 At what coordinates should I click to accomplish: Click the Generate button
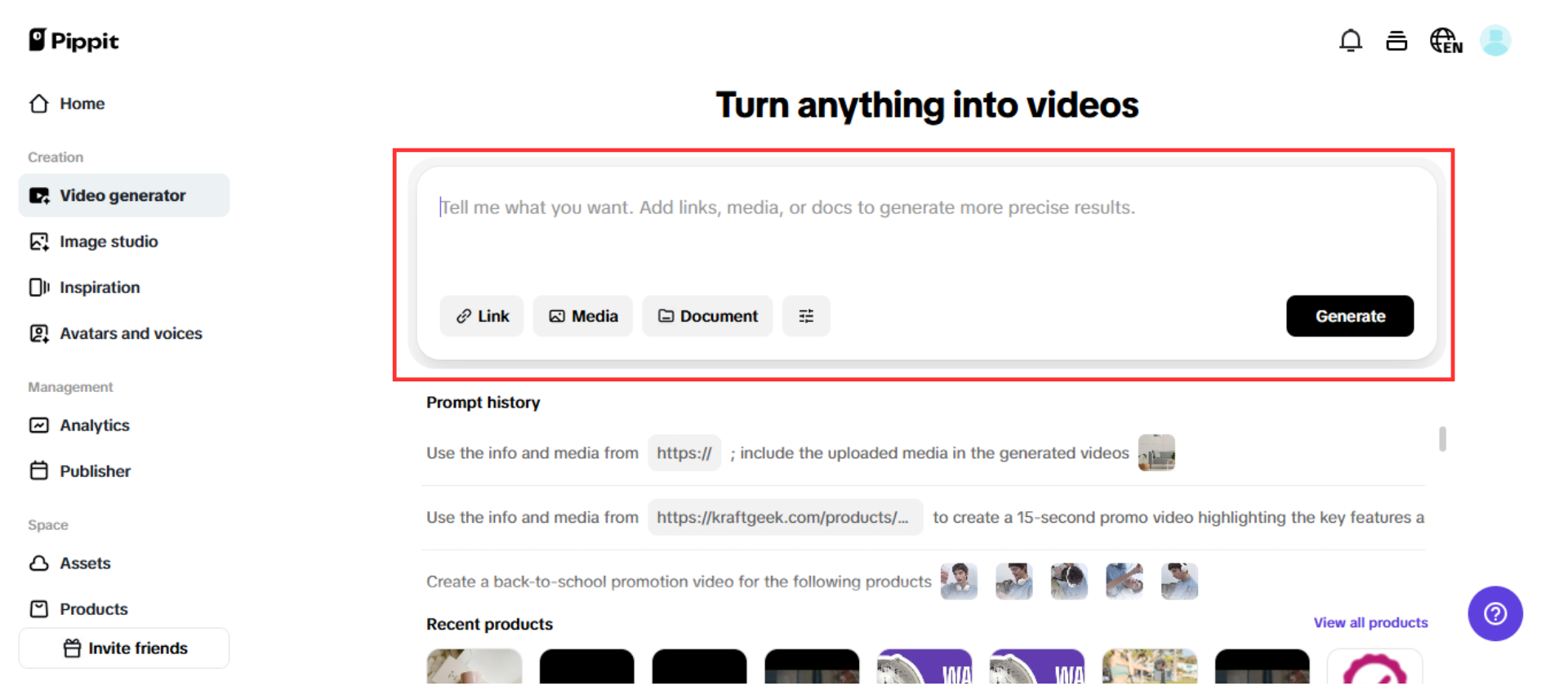[1349, 316]
